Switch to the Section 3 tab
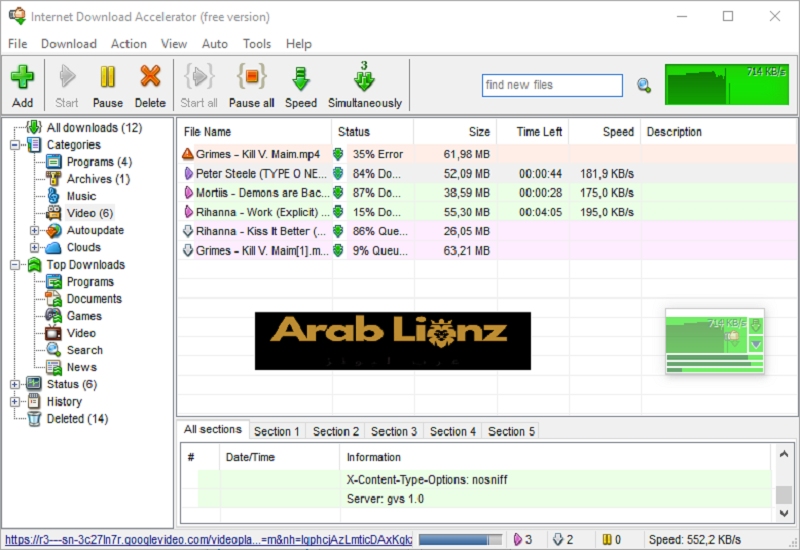800x550 pixels. pyautogui.click(x=394, y=432)
